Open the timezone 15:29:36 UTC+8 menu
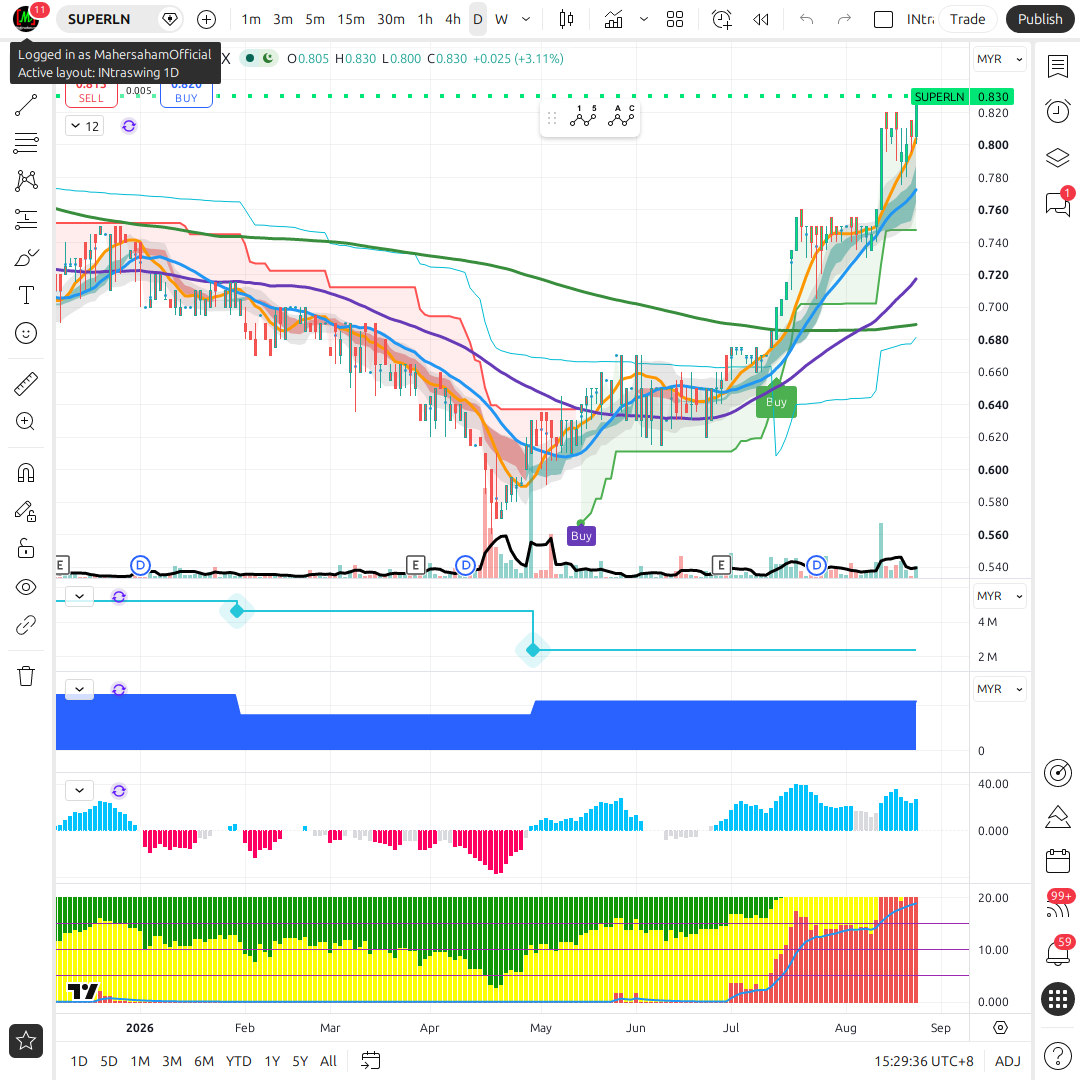Image resolution: width=1080 pixels, height=1080 pixels. 924,1061
